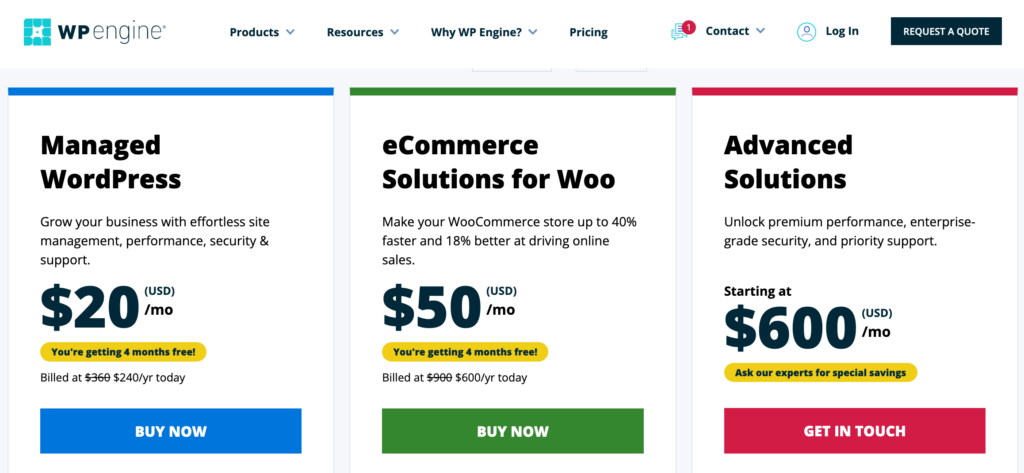Click the Advanced Solutions heading
This screenshot has height=473, width=1024.
pyautogui.click(x=788, y=162)
